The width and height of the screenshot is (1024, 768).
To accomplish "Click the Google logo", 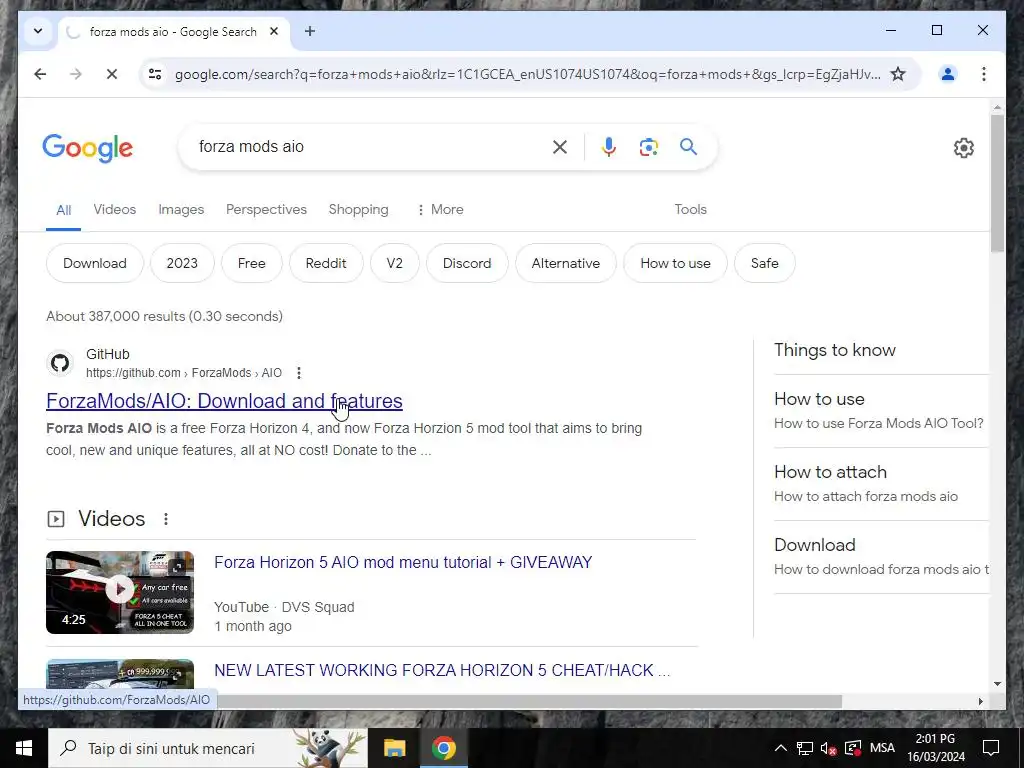I will click(88, 148).
